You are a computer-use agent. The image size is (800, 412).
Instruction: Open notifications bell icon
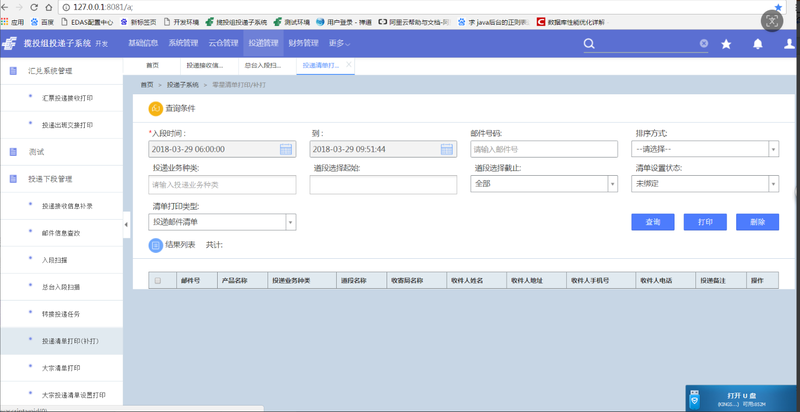758,44
